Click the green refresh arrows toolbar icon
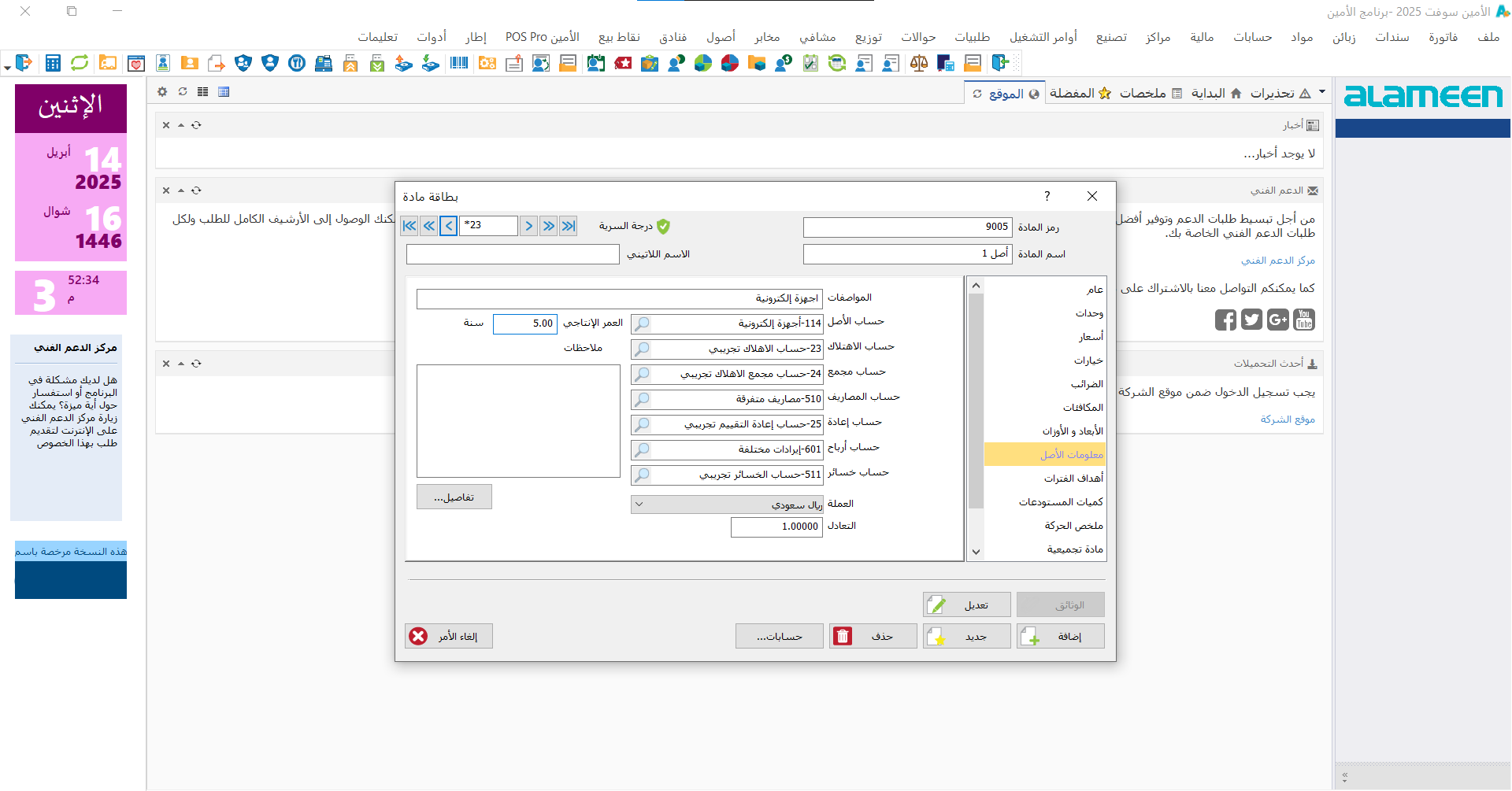This screenshot has width=1512, height=791. click(80, 63)
